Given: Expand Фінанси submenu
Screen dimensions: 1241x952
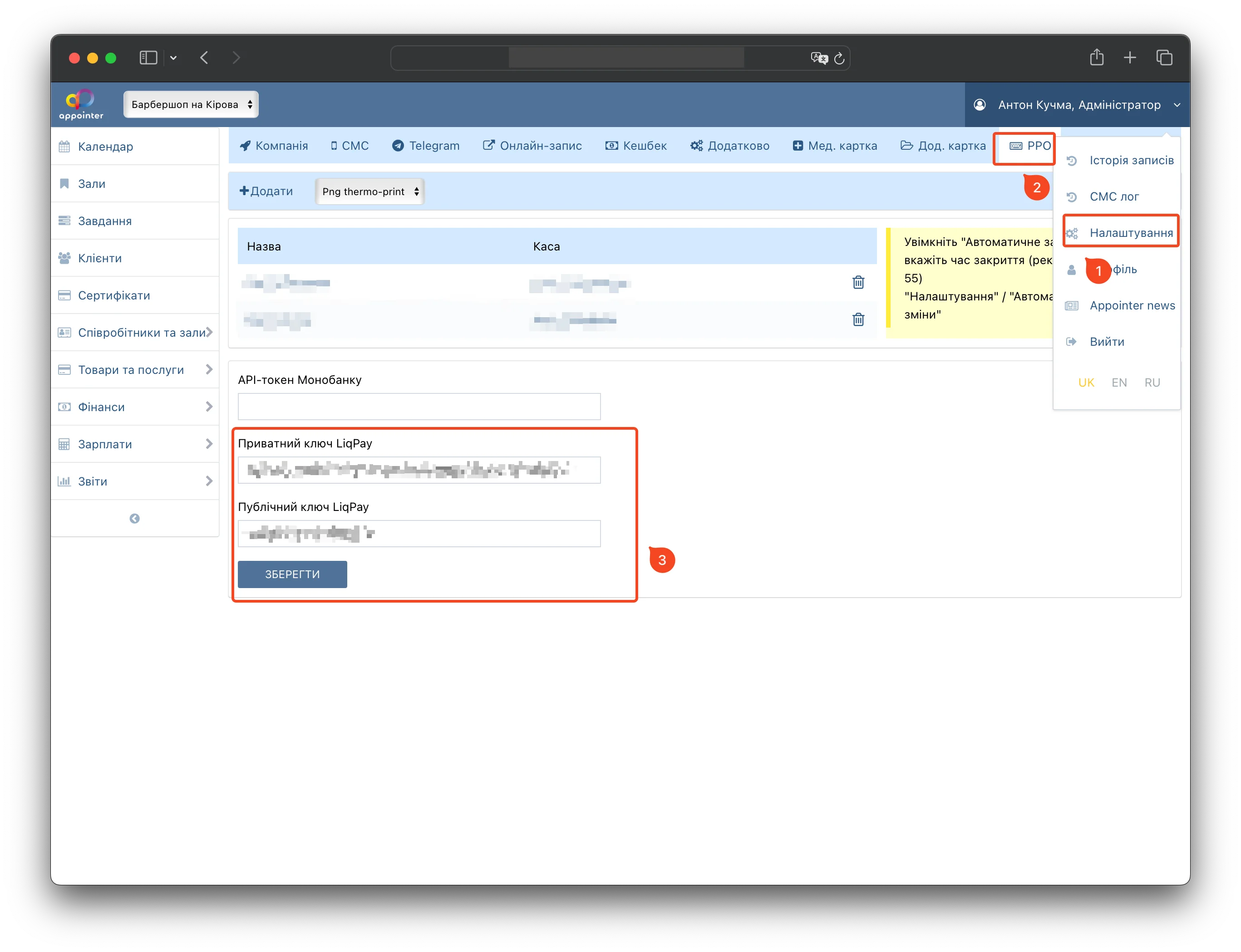Looking at the screenshot, I should (x=135, y=407).
